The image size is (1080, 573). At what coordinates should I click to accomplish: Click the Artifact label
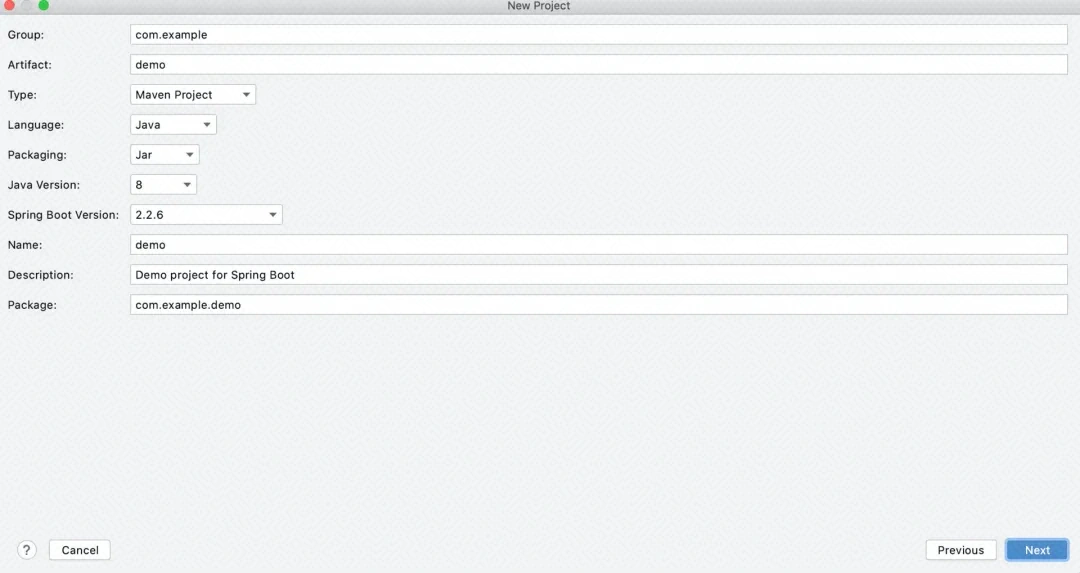[30, 65]
